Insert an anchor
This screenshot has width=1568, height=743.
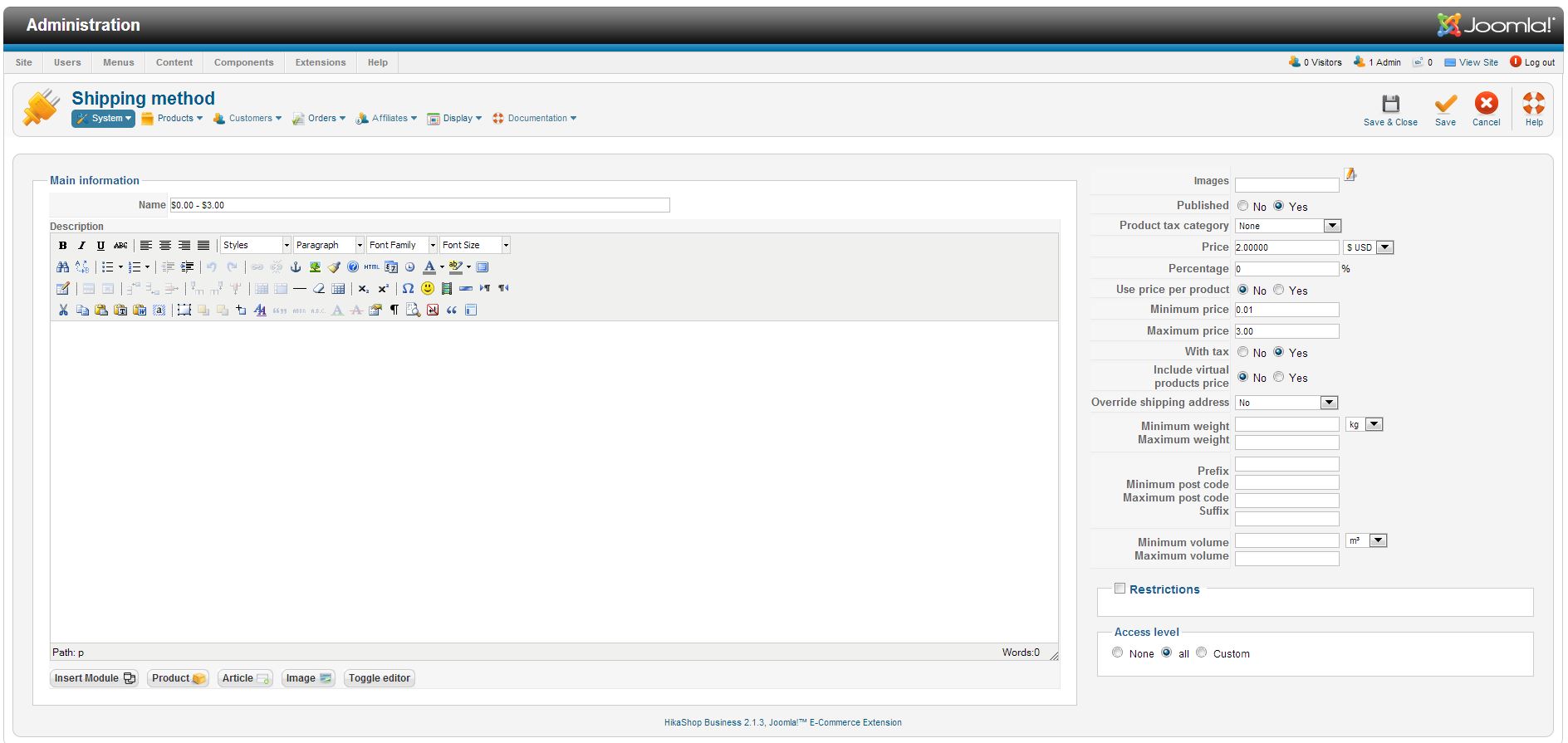(296, 266)
